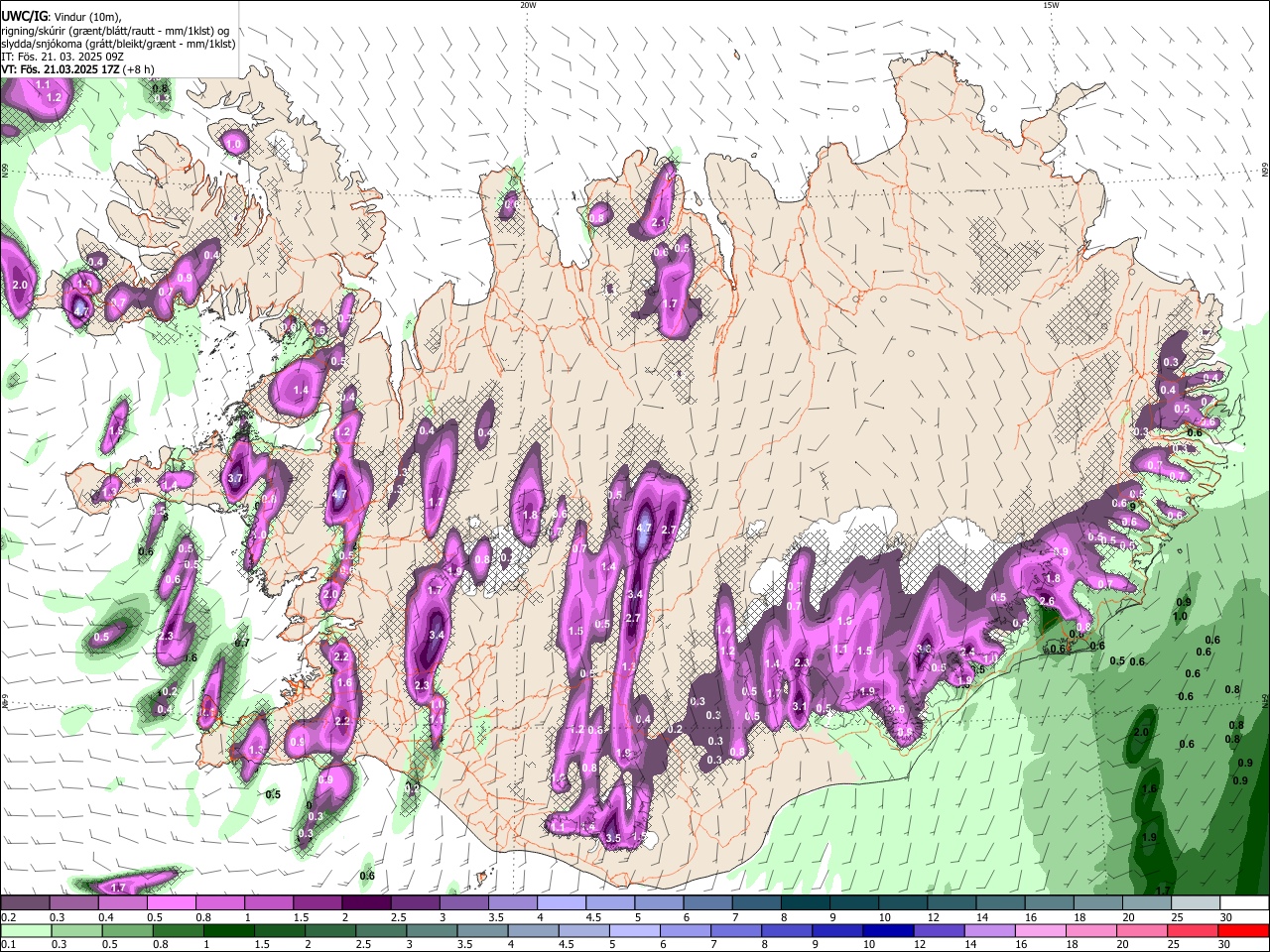Pick the pale green rain swatch between 0.1 and 0.3
The width and height of the screenshot is (1270, 952).
(x=25, y=931)
